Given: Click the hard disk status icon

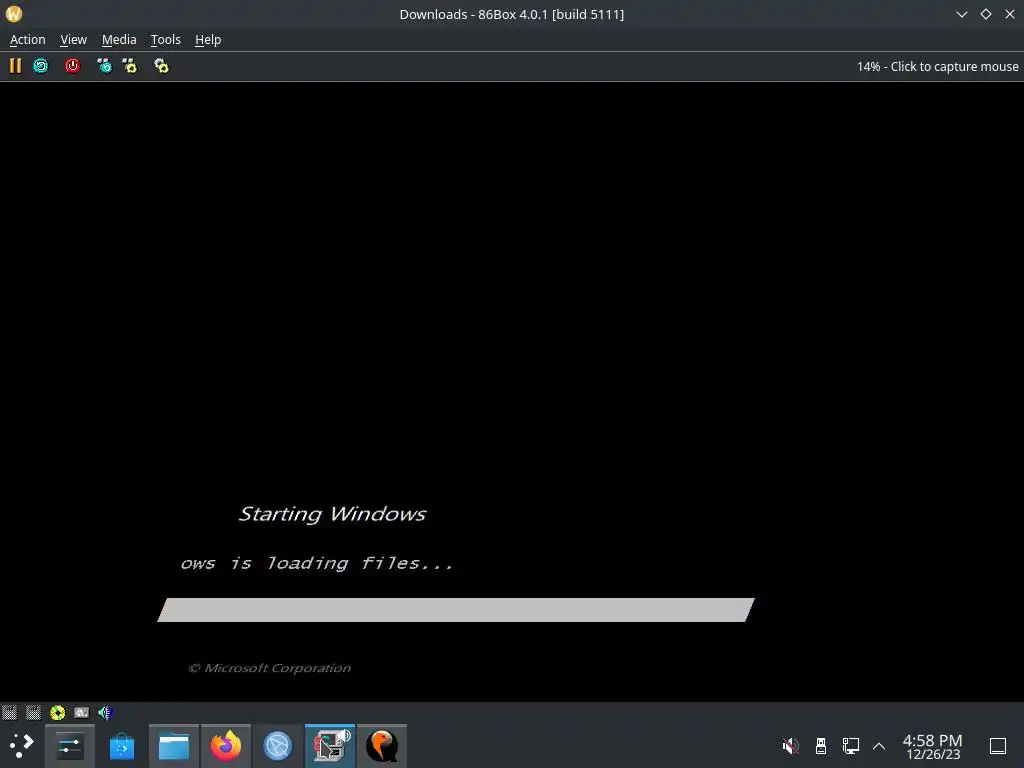Looking at the screenshot, I should click(x=82, y=712).
